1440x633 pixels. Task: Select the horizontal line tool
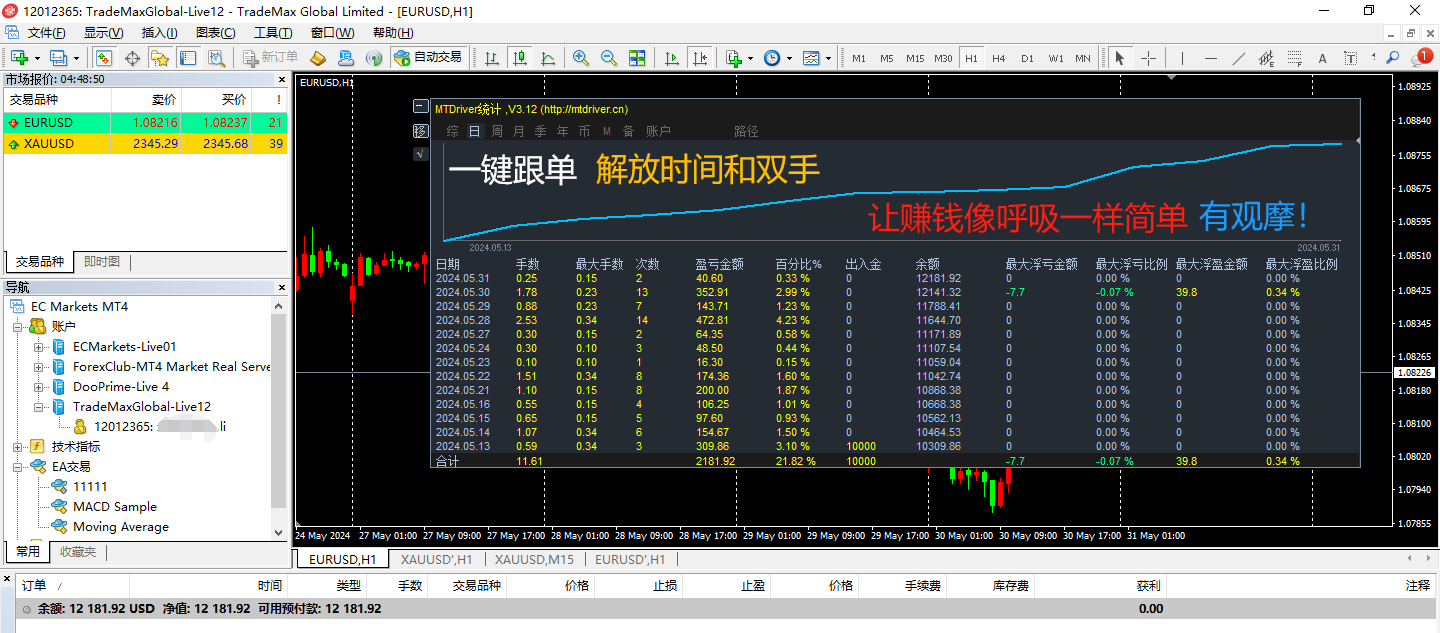pos(1211,58)
